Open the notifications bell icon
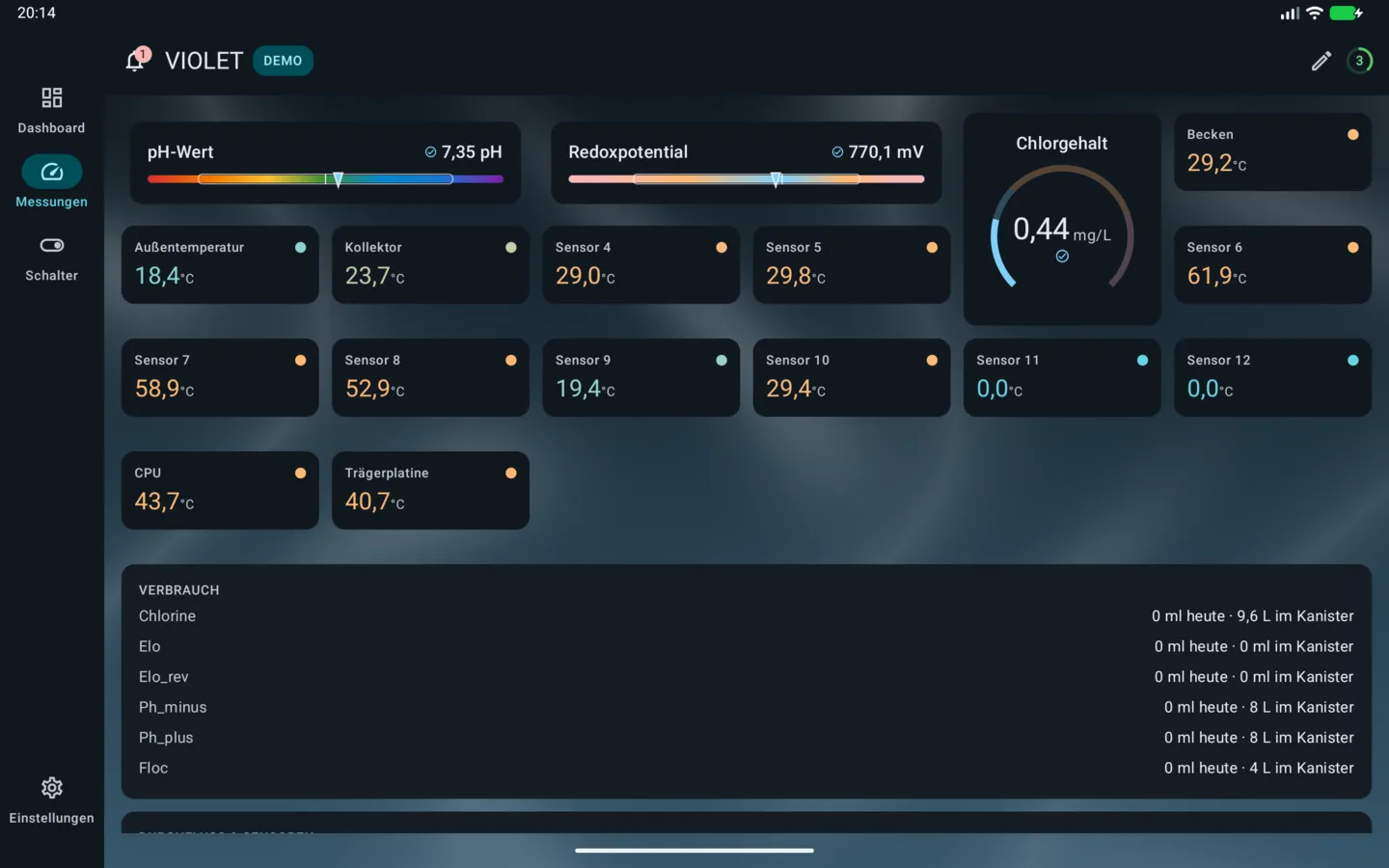Screen dimensions: 1389x868 136,61
